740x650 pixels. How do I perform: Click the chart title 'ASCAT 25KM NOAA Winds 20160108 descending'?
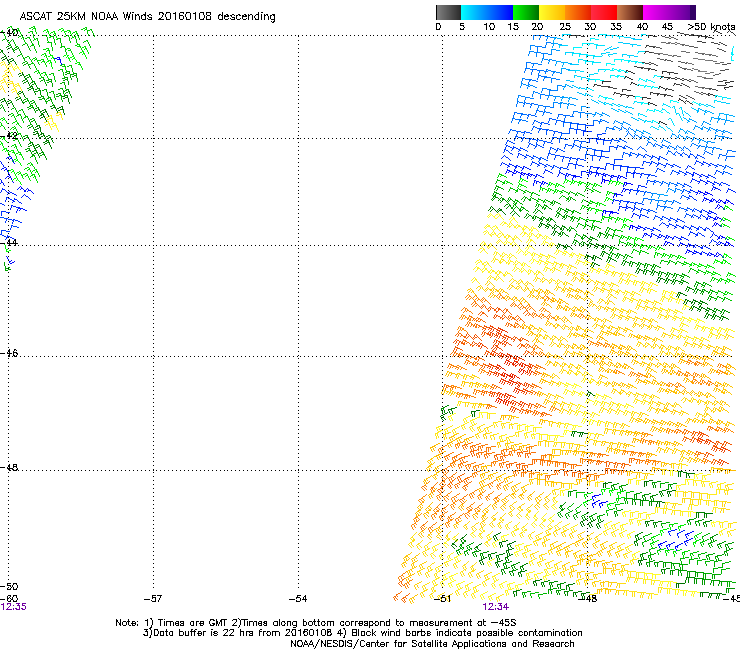coord(147,16)
